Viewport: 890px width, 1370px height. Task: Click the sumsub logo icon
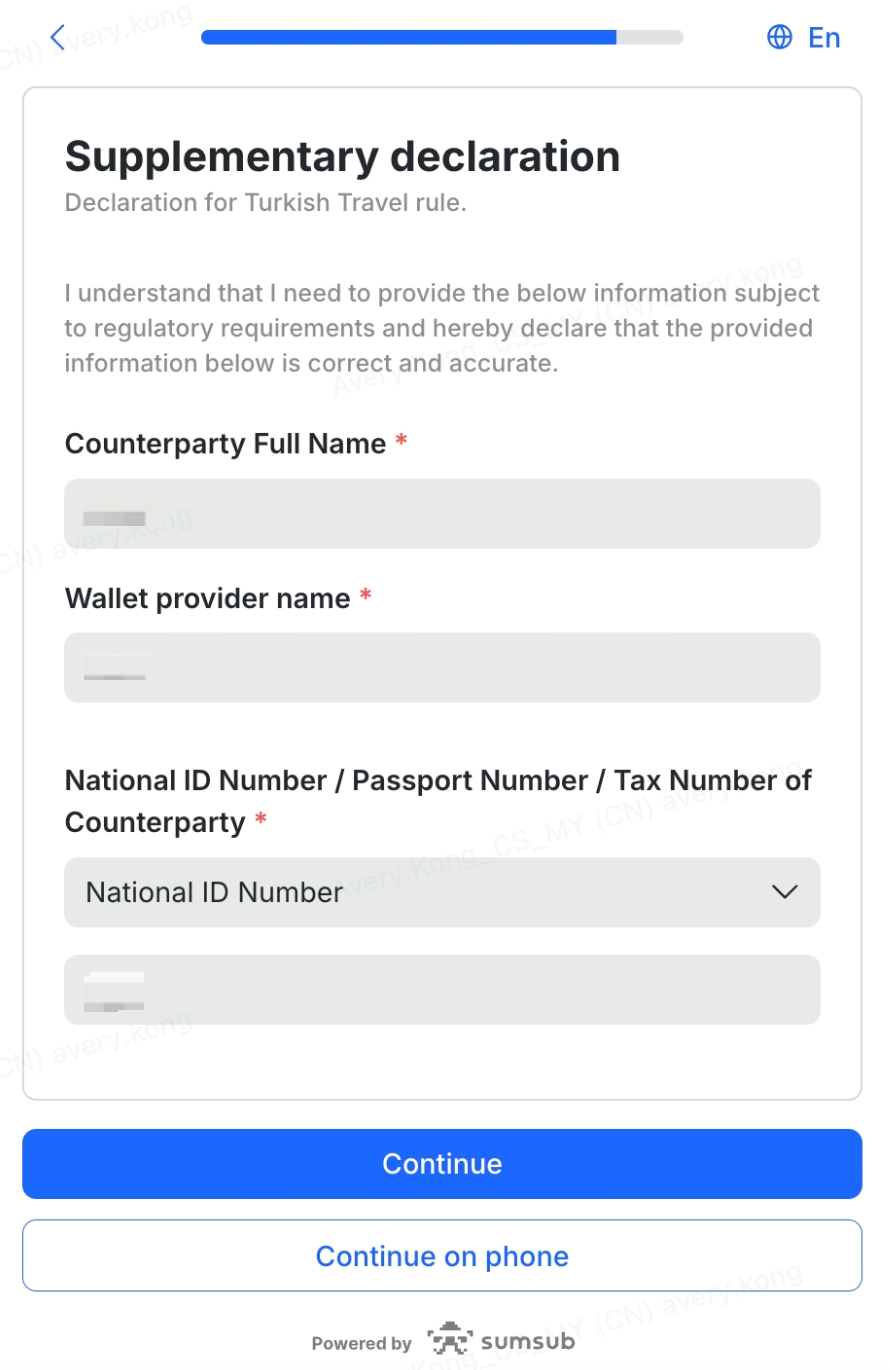pyautogui.click(x=449, y=1340)
